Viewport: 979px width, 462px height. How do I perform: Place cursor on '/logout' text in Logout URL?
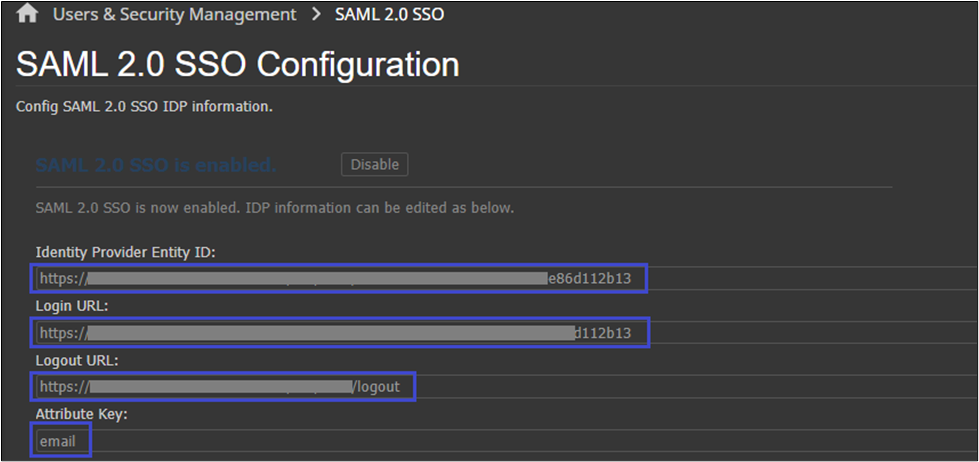pyautogui.click(x=377, y=386)
